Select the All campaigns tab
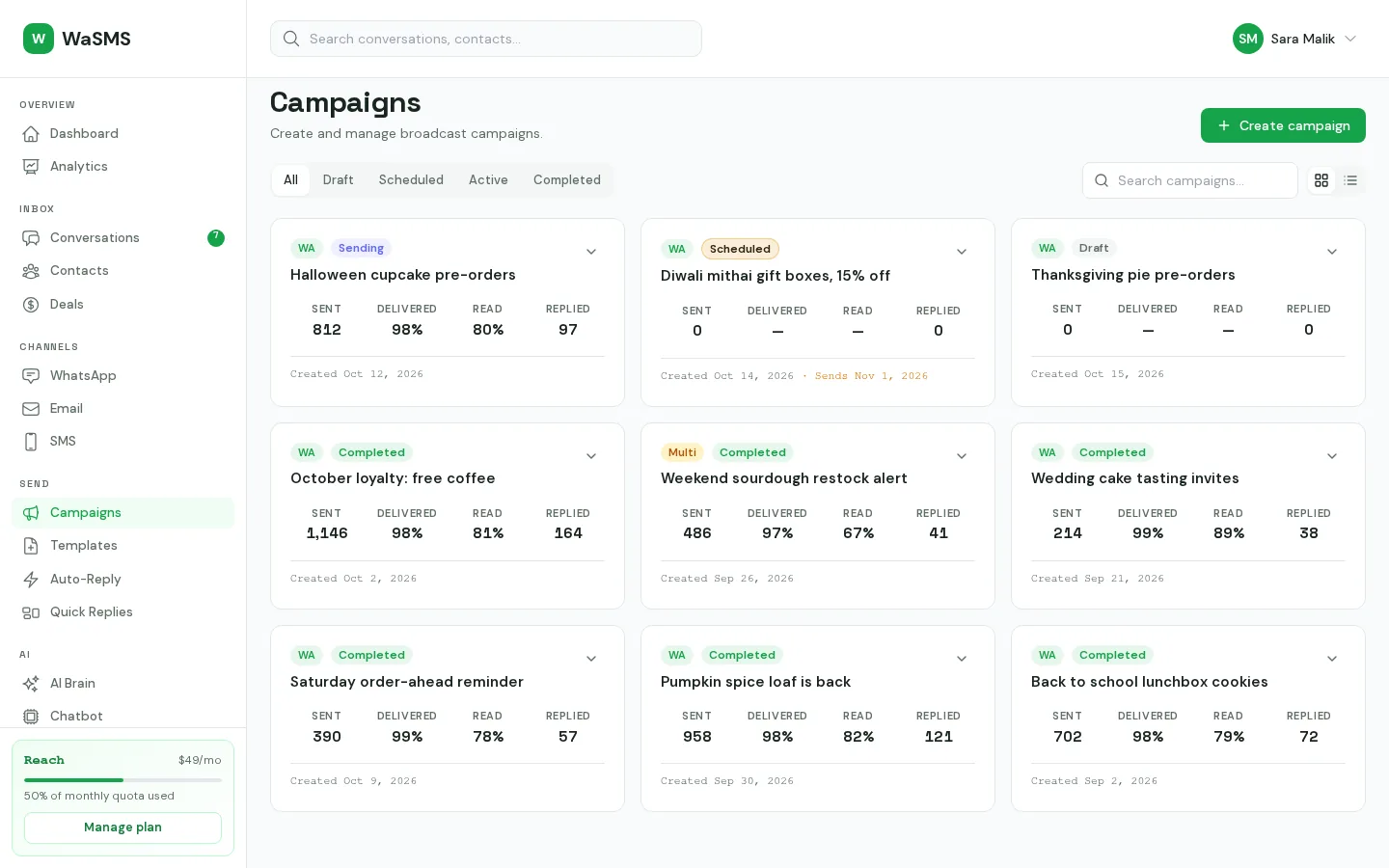 290,180
